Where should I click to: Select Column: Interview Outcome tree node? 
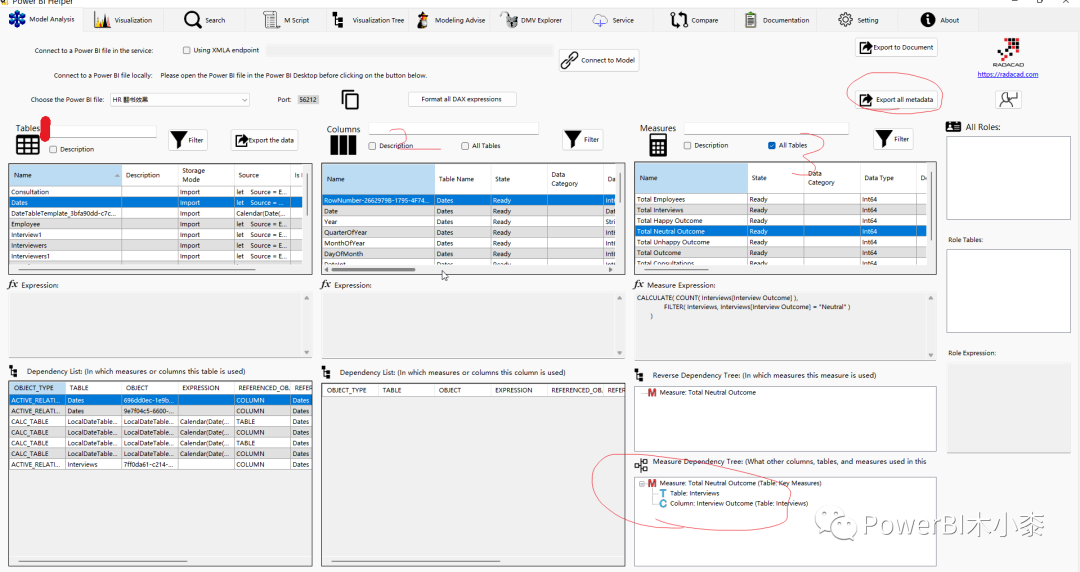point(738,504)
